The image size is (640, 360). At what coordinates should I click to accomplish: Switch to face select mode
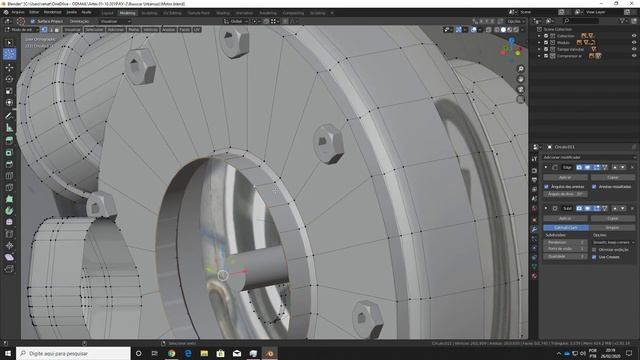(57, 29)
